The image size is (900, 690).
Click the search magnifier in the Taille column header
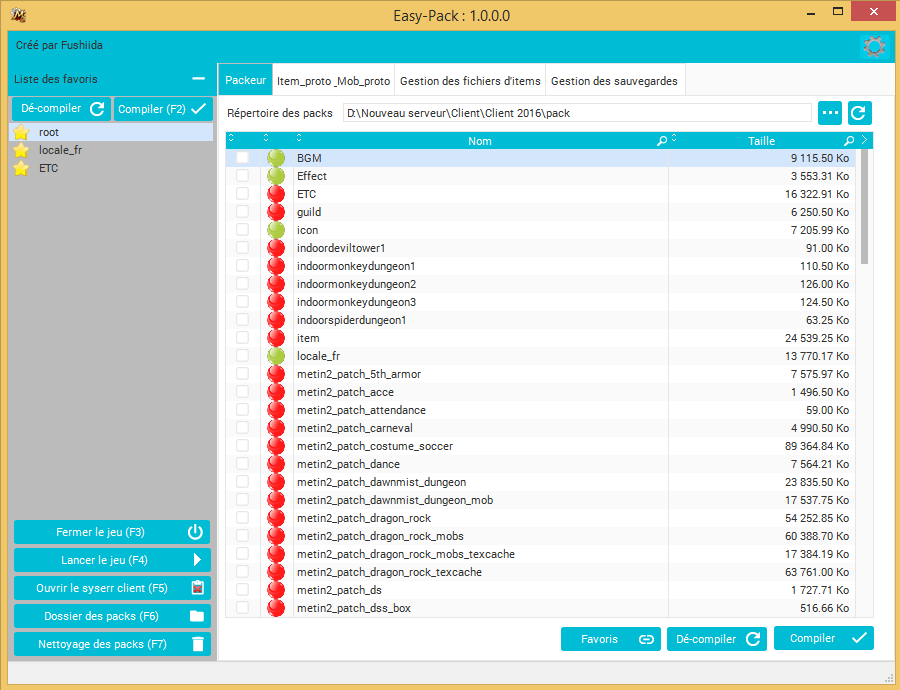849,141
